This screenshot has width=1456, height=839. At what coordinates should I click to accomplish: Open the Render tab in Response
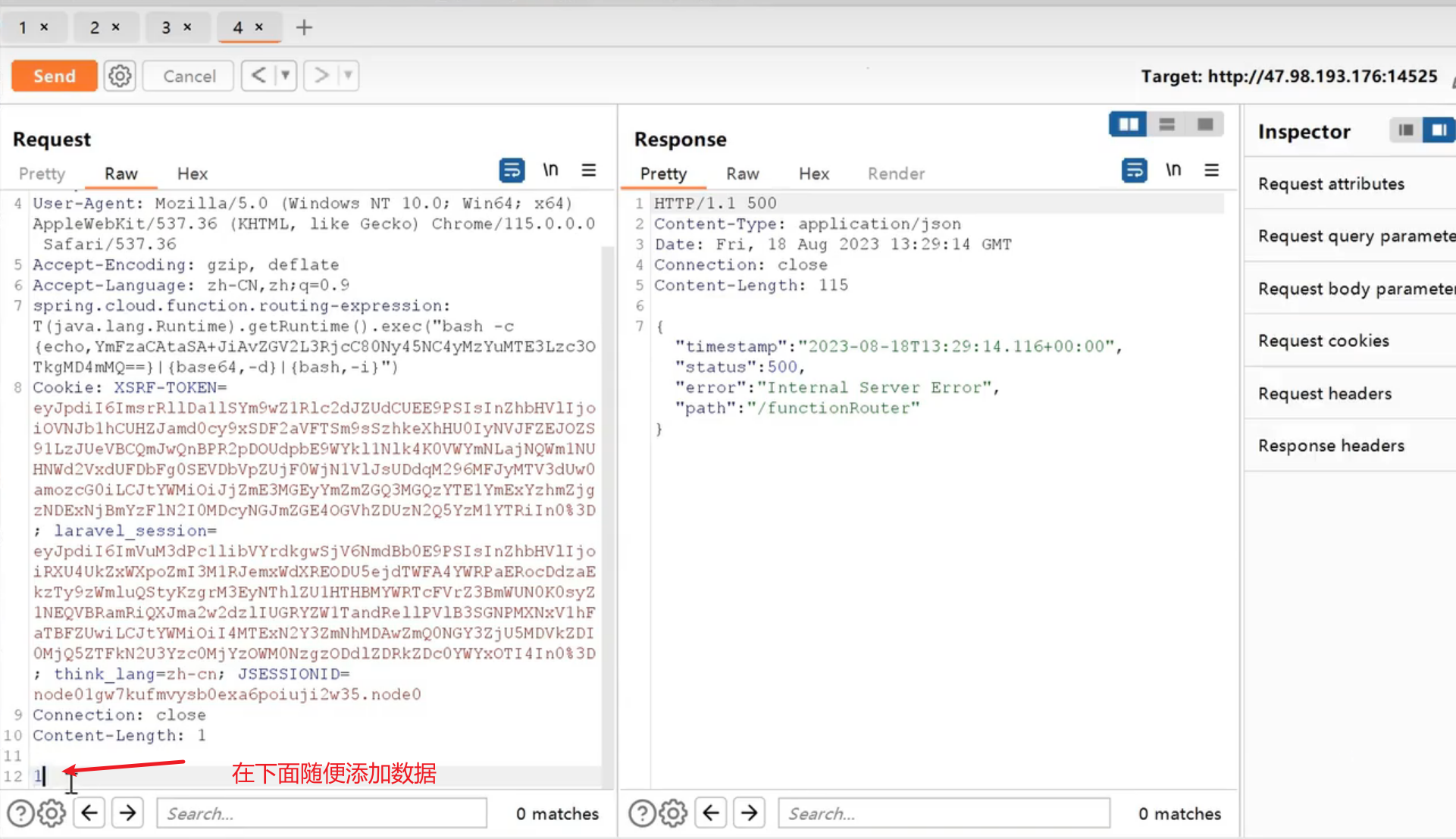[x=896, y=174]
